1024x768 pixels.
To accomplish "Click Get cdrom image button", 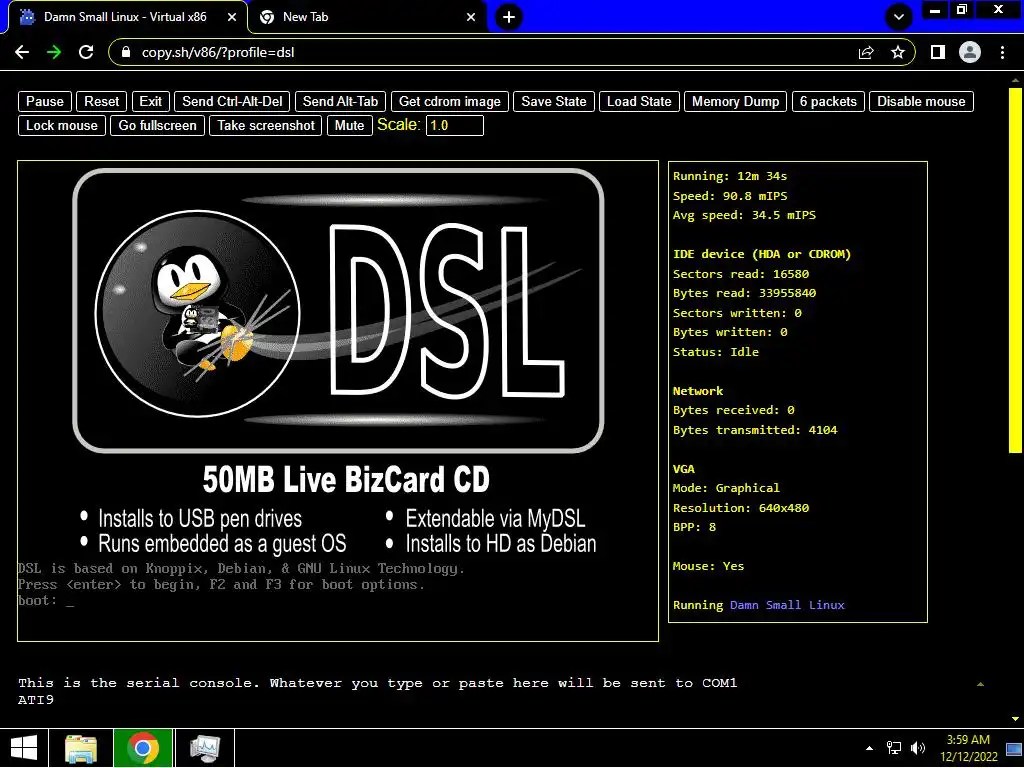I will pos(449,101).
